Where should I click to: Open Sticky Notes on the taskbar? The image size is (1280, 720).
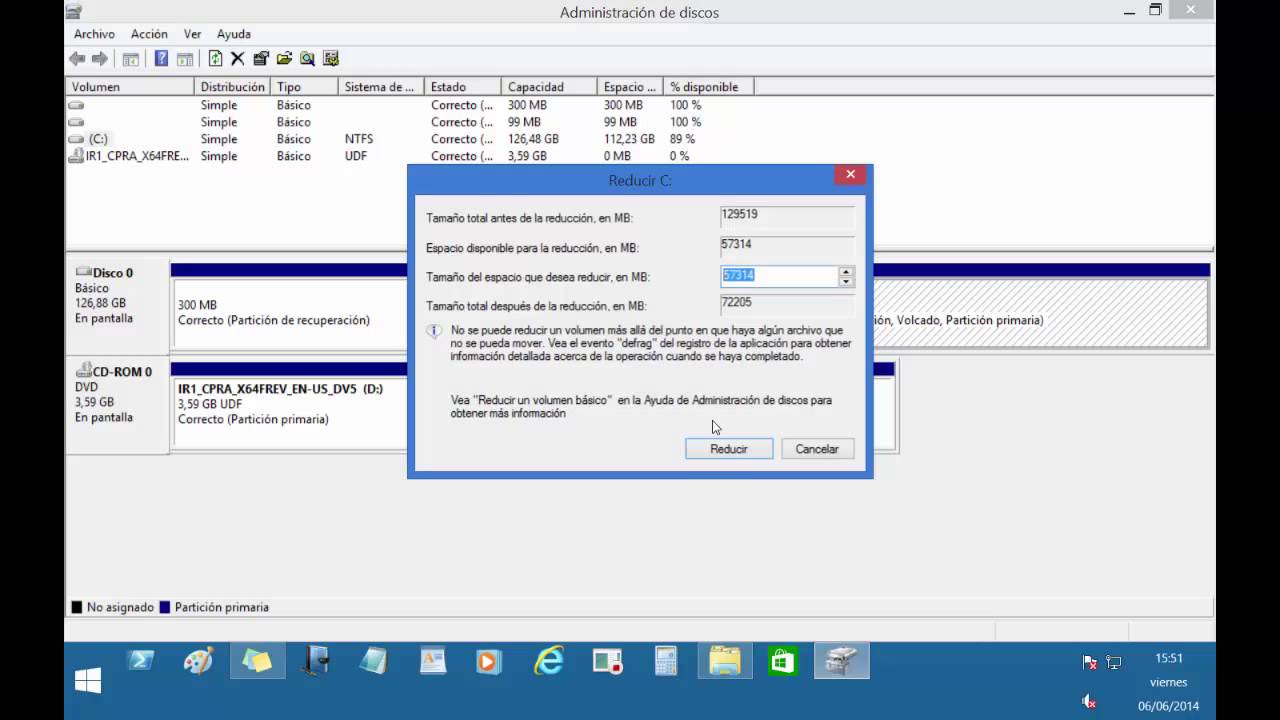point(257,661)
